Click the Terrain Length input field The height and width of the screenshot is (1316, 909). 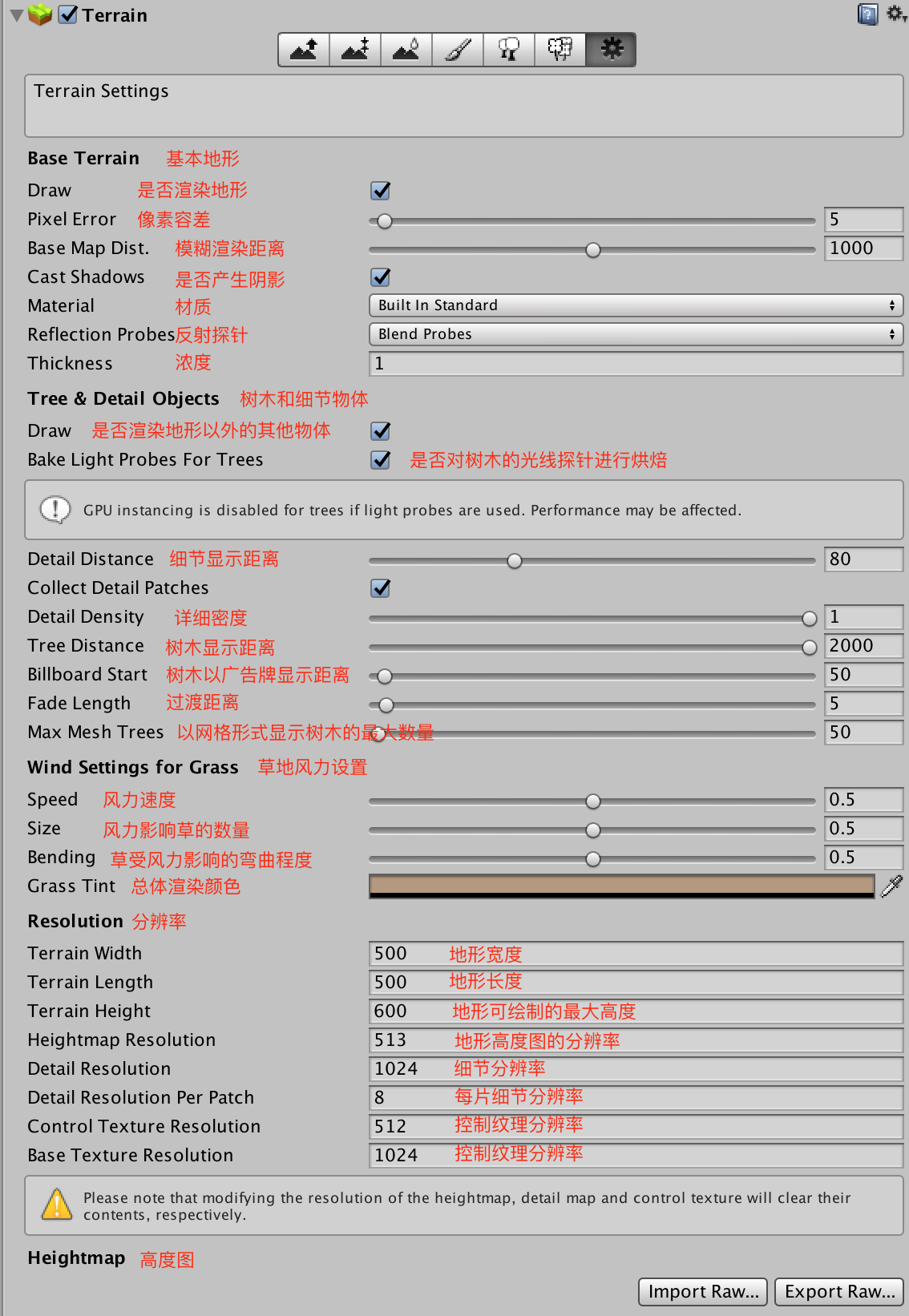(x=636, y=983)
